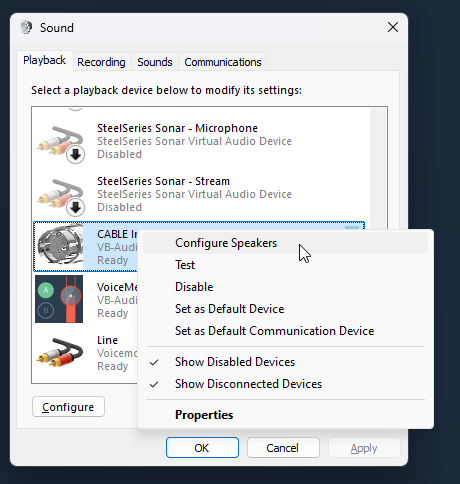Close the Sound dialog window
Image resolution: width=460 pixels, height=484 pixels.
pyautogui.click(x=393, y=27)
